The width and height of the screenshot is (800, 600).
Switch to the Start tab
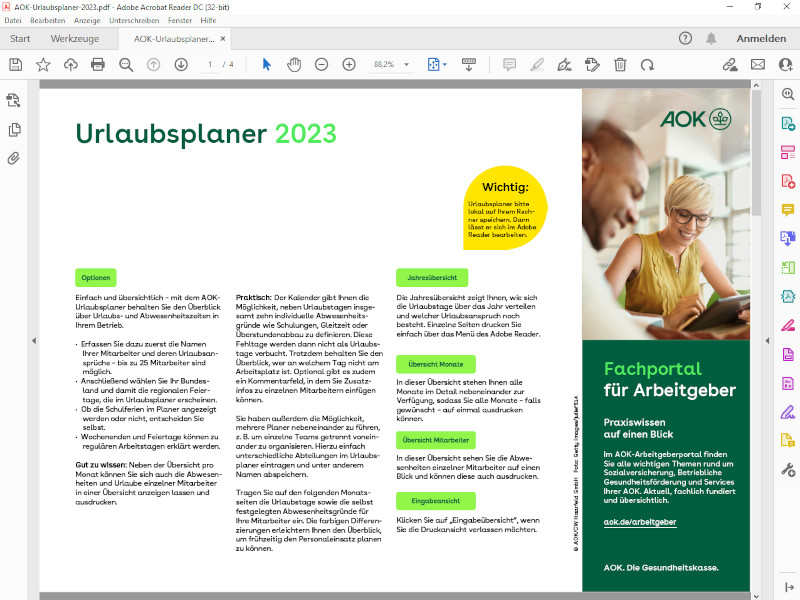pyautogui.click(x=20, y=39)
